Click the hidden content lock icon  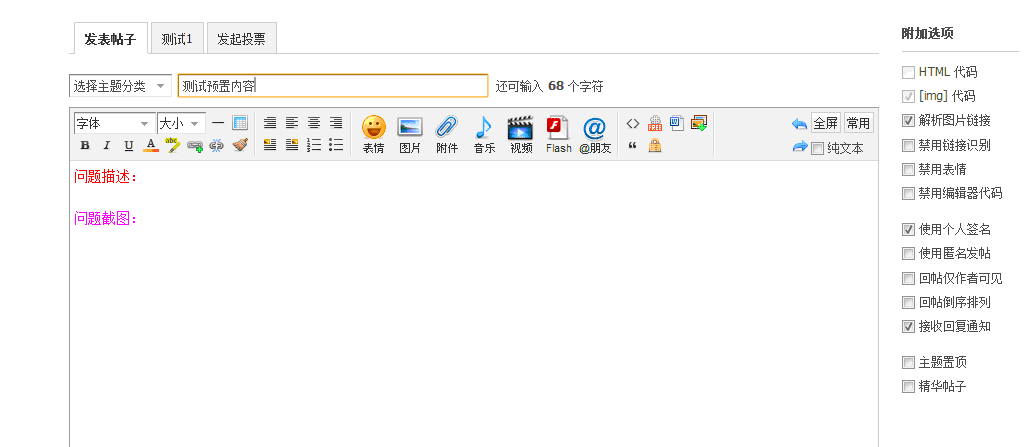click(655, 146)
